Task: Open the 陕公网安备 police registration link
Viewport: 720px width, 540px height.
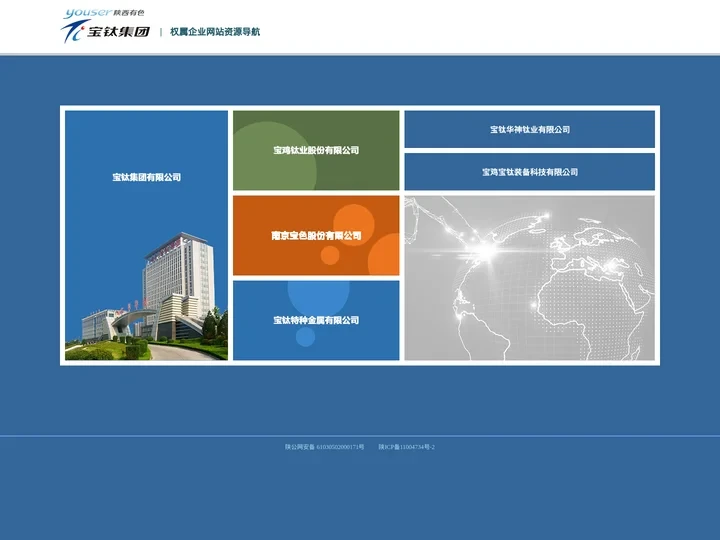Action: [x=324, y=447]
